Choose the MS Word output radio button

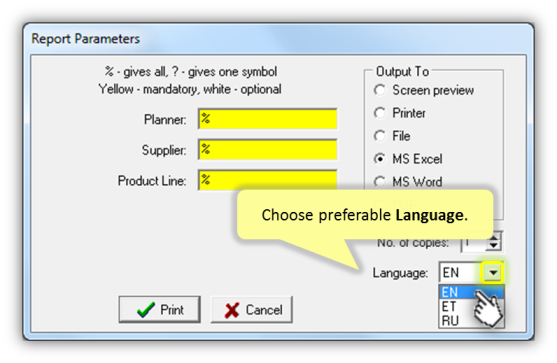point(380,182)
